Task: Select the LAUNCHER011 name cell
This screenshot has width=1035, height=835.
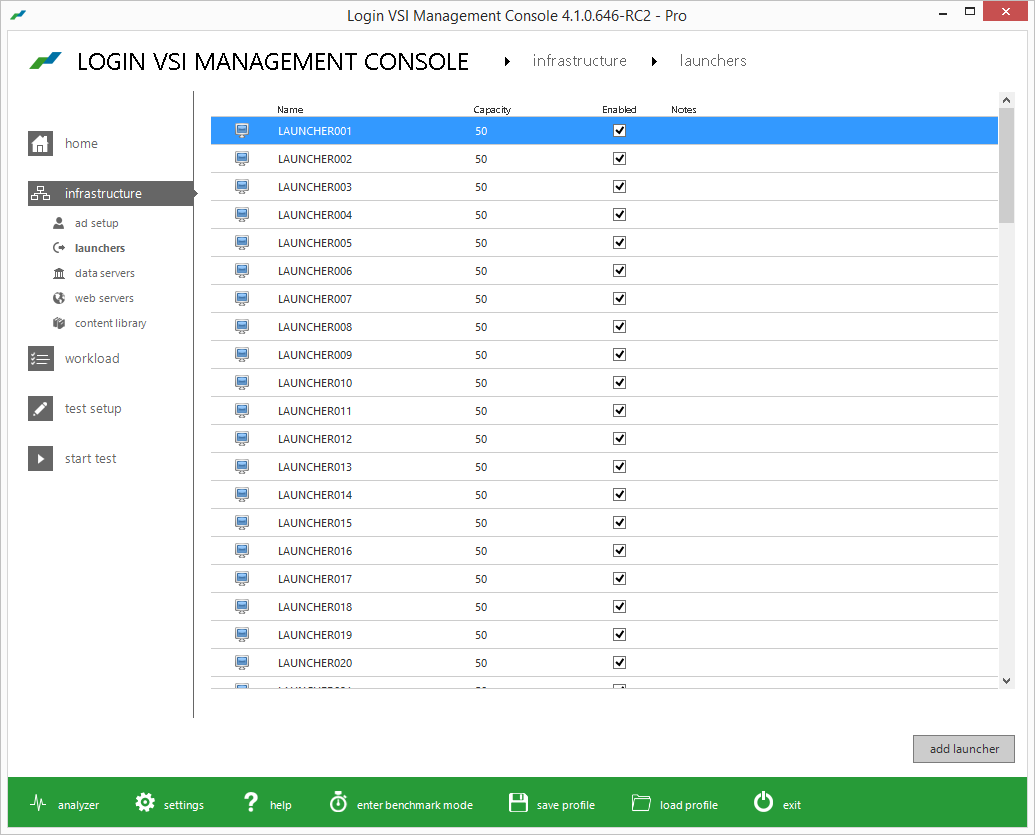Action: point(315,411)
